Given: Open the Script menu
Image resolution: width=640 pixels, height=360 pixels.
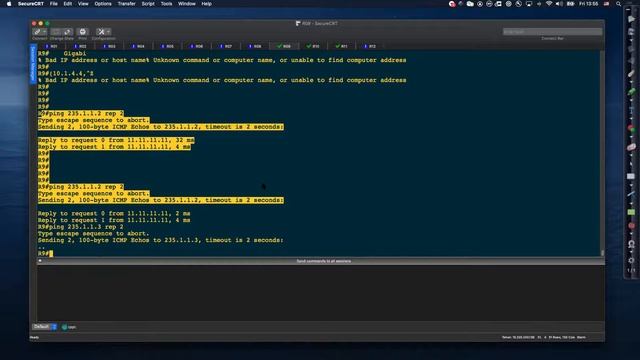Looking at the screenshot, I should coord(148,4).
